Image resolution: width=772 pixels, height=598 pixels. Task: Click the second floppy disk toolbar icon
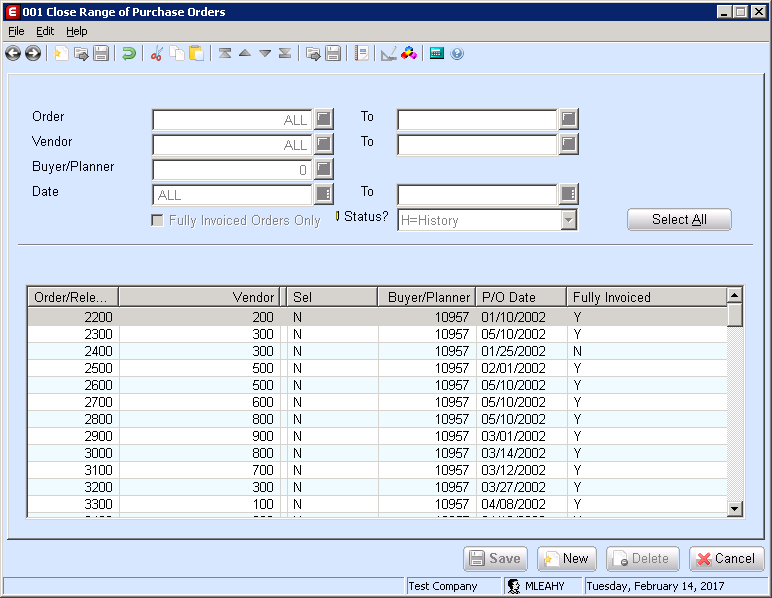[333, 53]
